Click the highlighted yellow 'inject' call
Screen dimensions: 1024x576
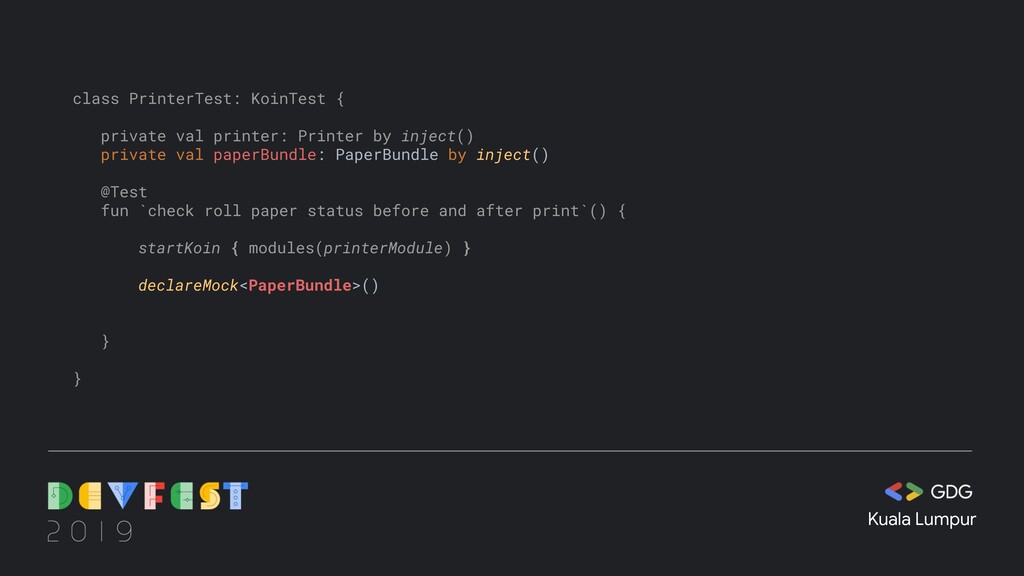503,155
